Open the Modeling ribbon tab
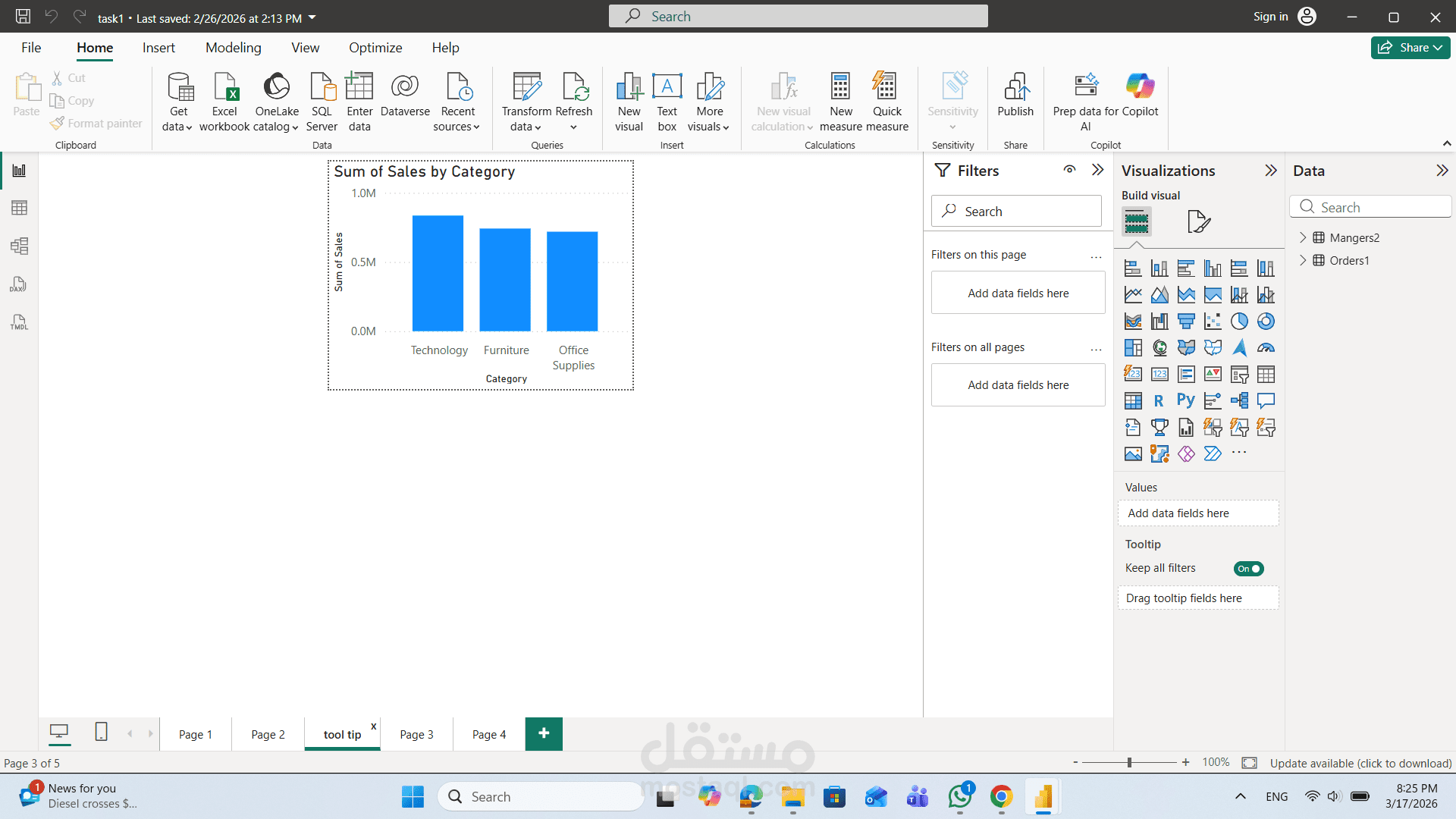The image size is (1456, 819). click(233, 48)
